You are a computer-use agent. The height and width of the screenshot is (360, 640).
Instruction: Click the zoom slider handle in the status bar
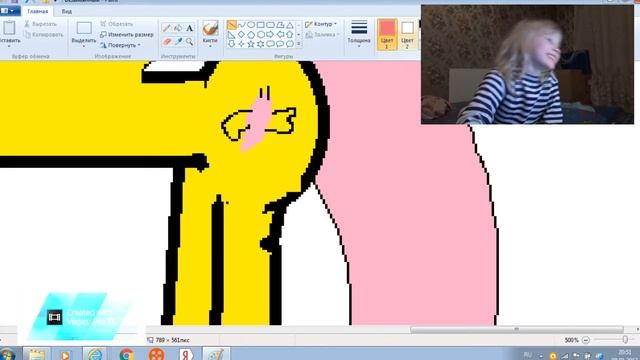(624, 340)
